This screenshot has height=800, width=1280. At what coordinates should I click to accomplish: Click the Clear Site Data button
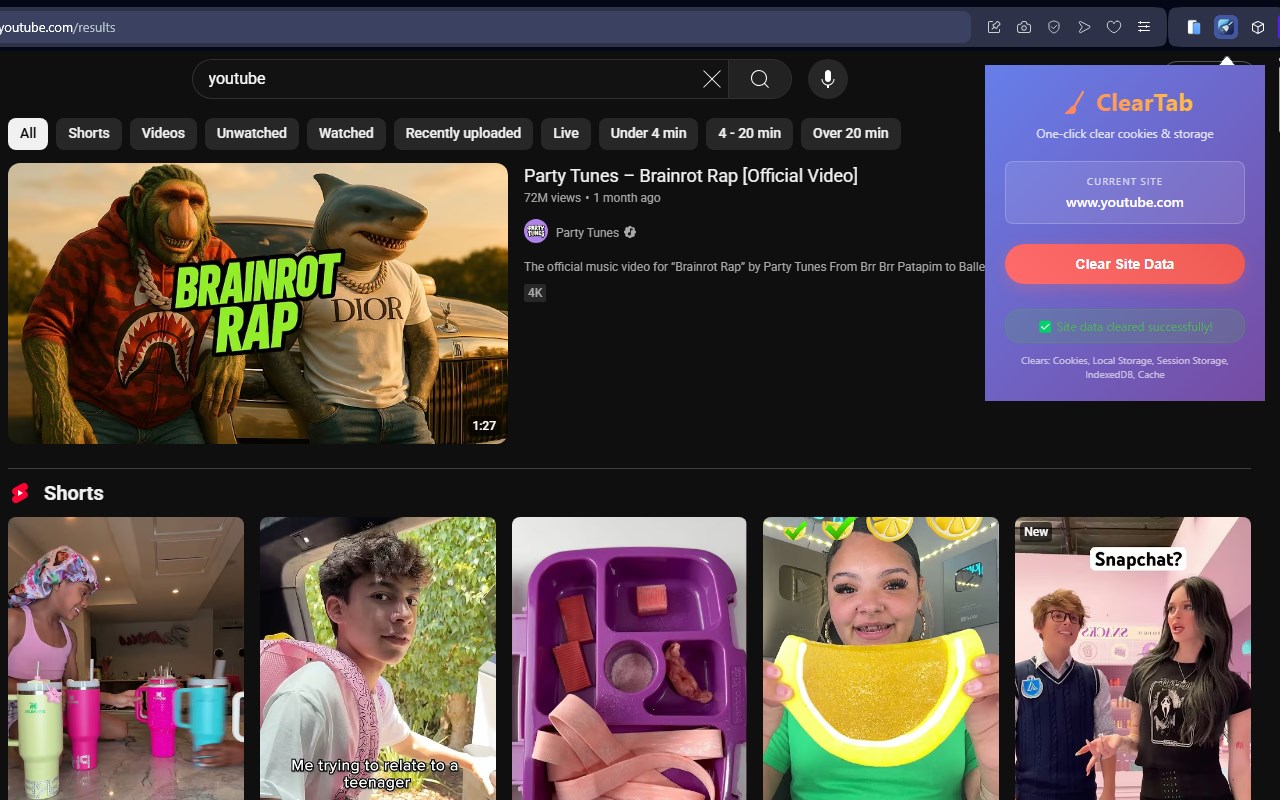(x=1125, y=264)
